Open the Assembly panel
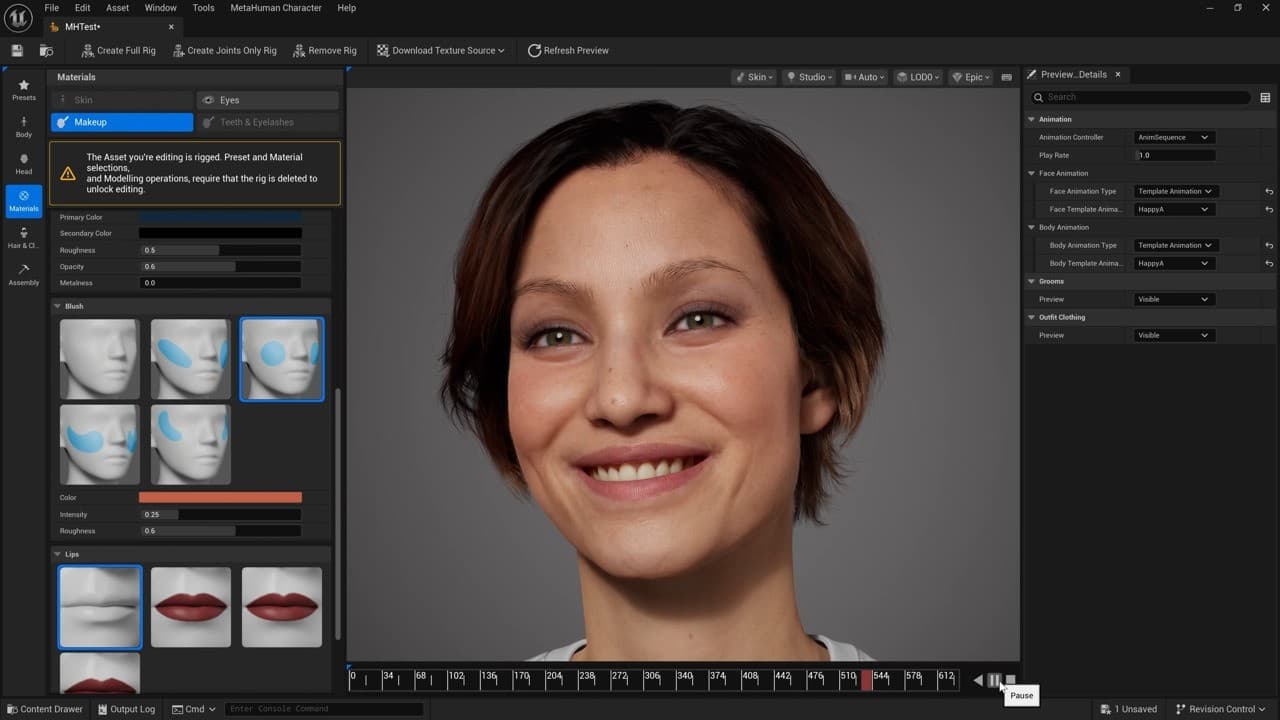The height and width of the screenshot is (720, 1280). (23, 275)
